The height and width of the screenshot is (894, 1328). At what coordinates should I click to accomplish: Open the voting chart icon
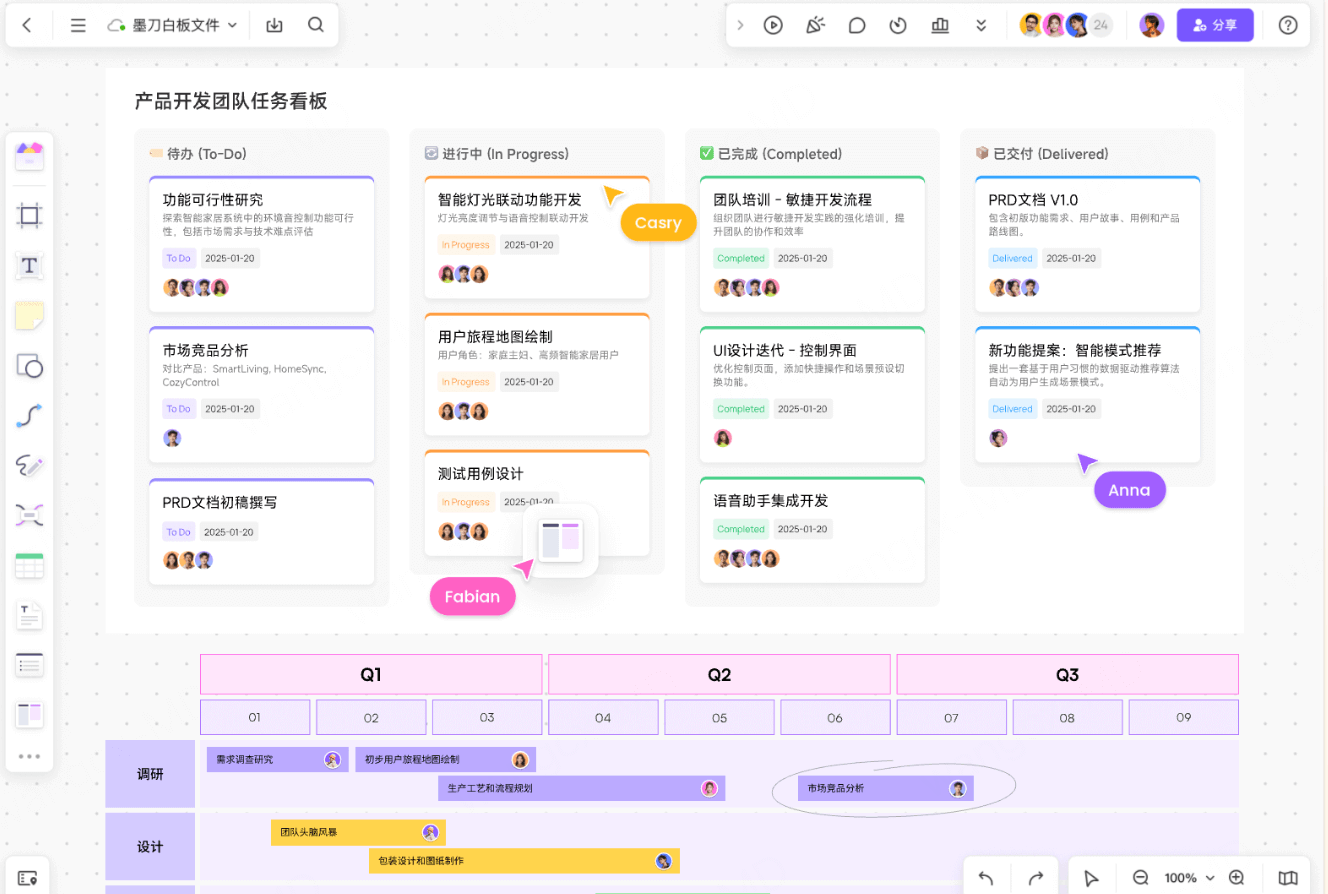click(x=940, y=25)
